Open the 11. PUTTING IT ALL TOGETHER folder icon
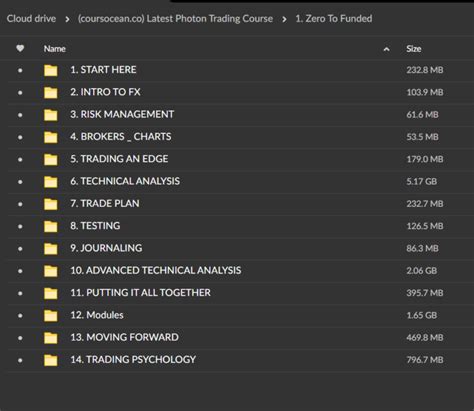This screenshot has height=411, width=474. (51, 293)
